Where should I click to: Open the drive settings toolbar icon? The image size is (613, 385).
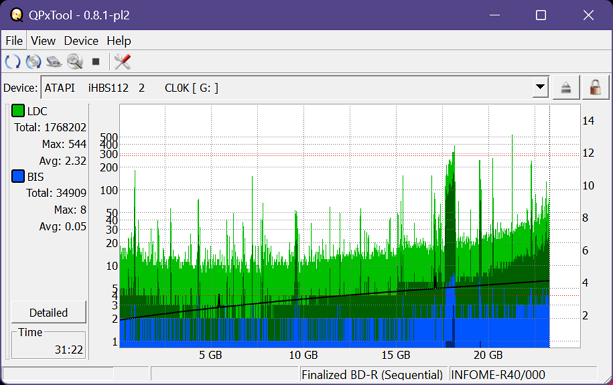[54, 62]
